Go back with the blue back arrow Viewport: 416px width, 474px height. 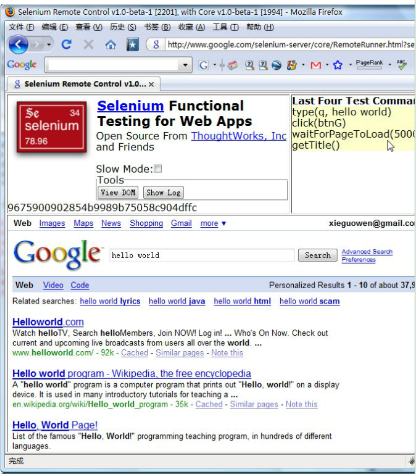coord(18,44)
